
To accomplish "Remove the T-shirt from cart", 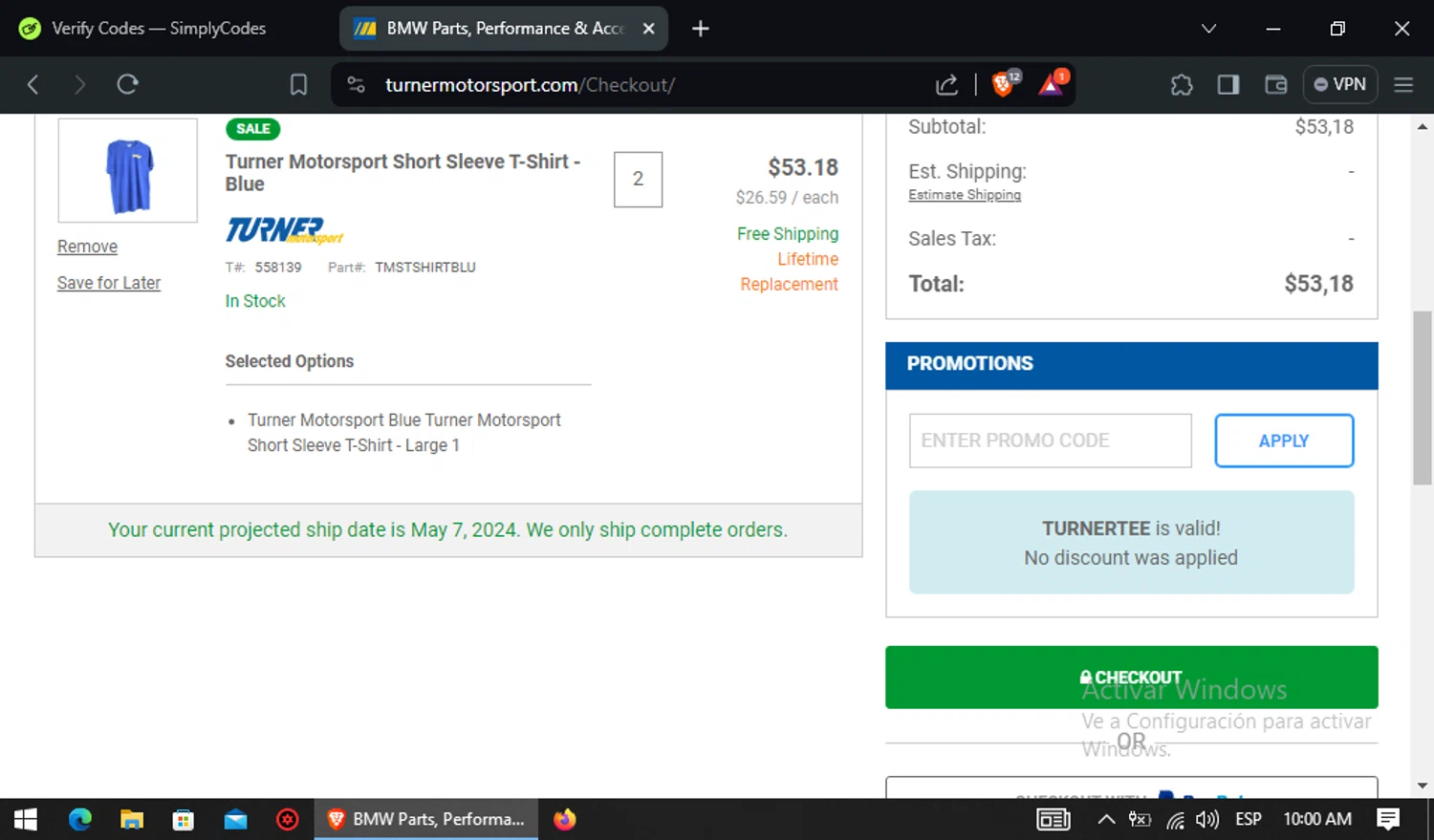I will 87,247.
